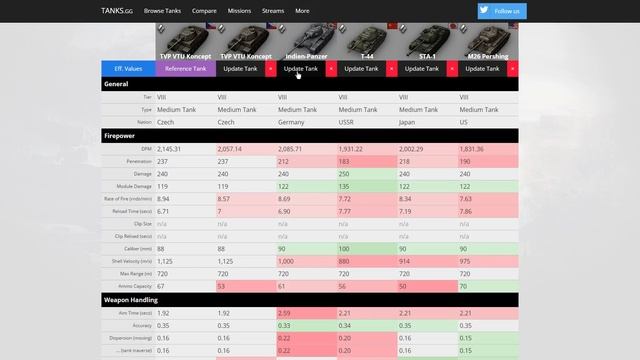Select the DPM value 1,831.36

coord(471,149)
